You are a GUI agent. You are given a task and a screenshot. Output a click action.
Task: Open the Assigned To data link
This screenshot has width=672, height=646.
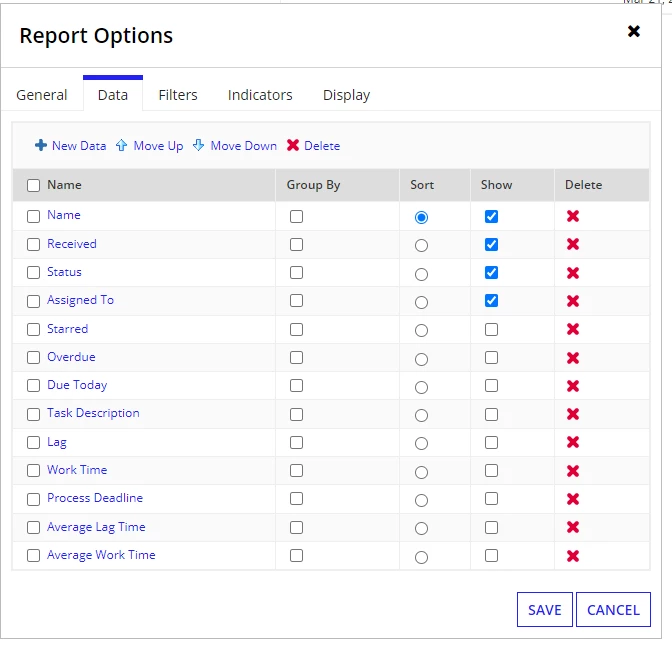pos(81,300)
